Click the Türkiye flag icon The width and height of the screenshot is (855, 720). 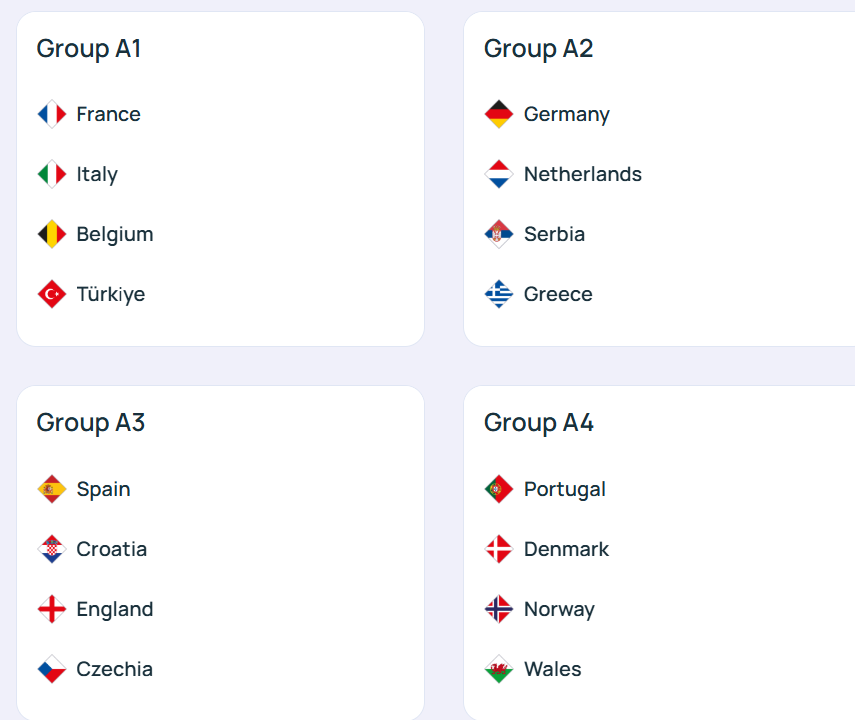(52, 294)
